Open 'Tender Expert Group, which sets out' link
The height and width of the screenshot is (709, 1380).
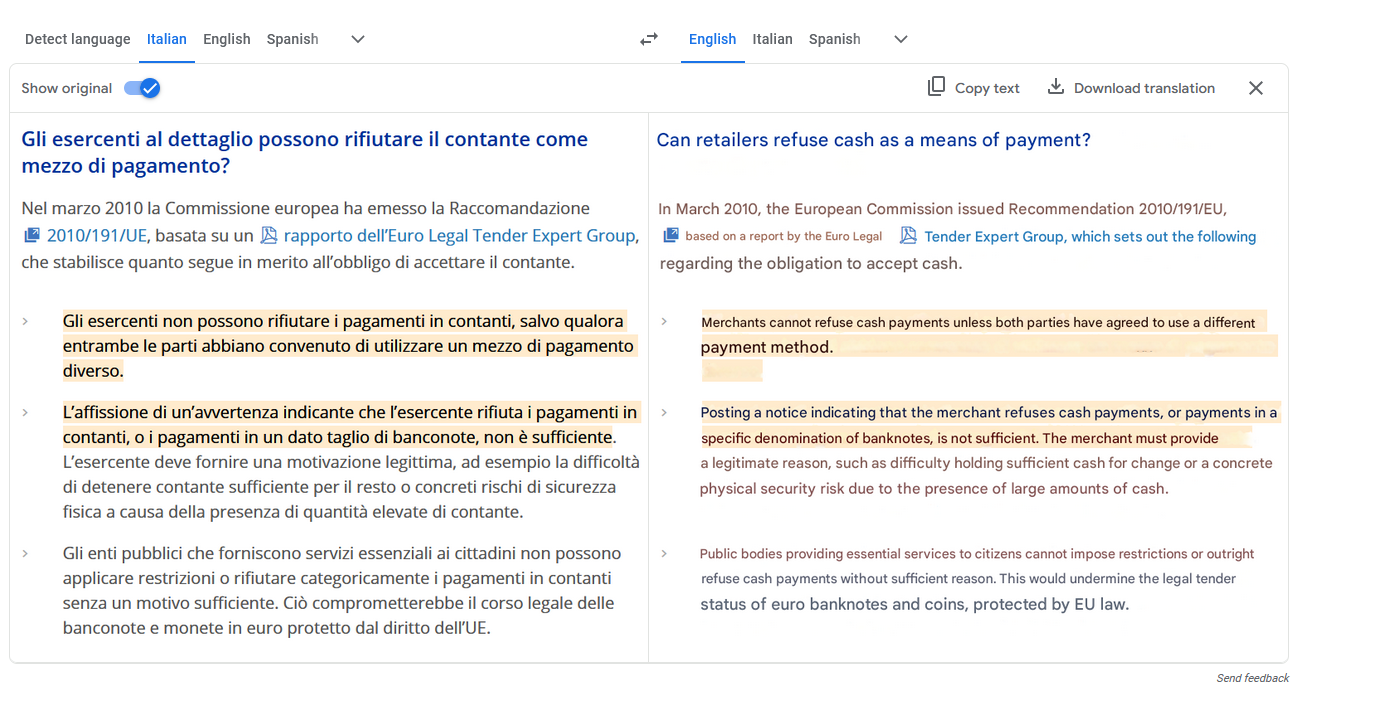click(x=1090, y=237)
